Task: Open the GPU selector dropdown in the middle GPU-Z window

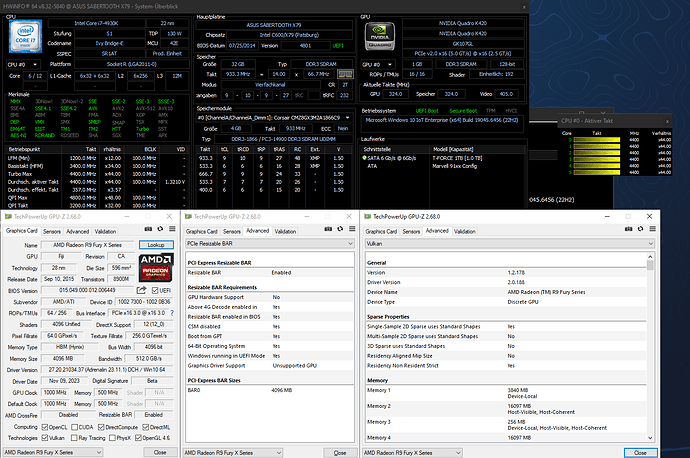Action: click(x=233, y=453)
